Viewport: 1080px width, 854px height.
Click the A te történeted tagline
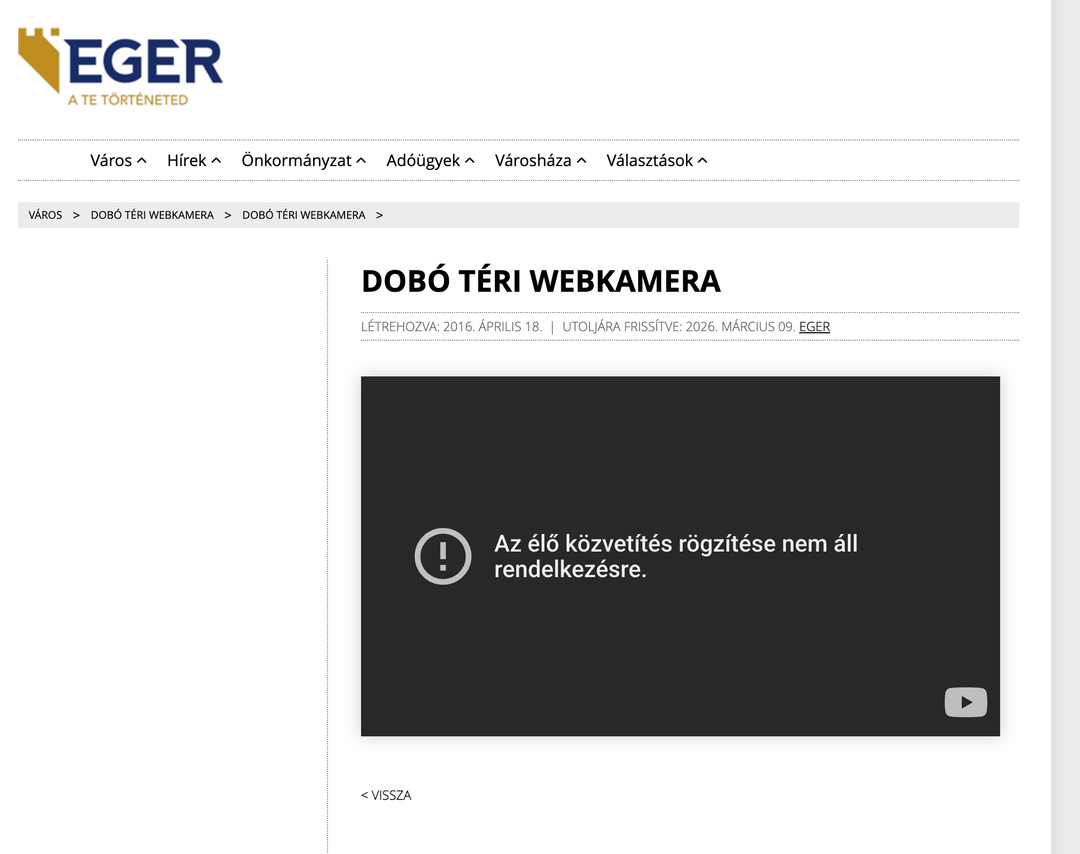coord(128,100)
